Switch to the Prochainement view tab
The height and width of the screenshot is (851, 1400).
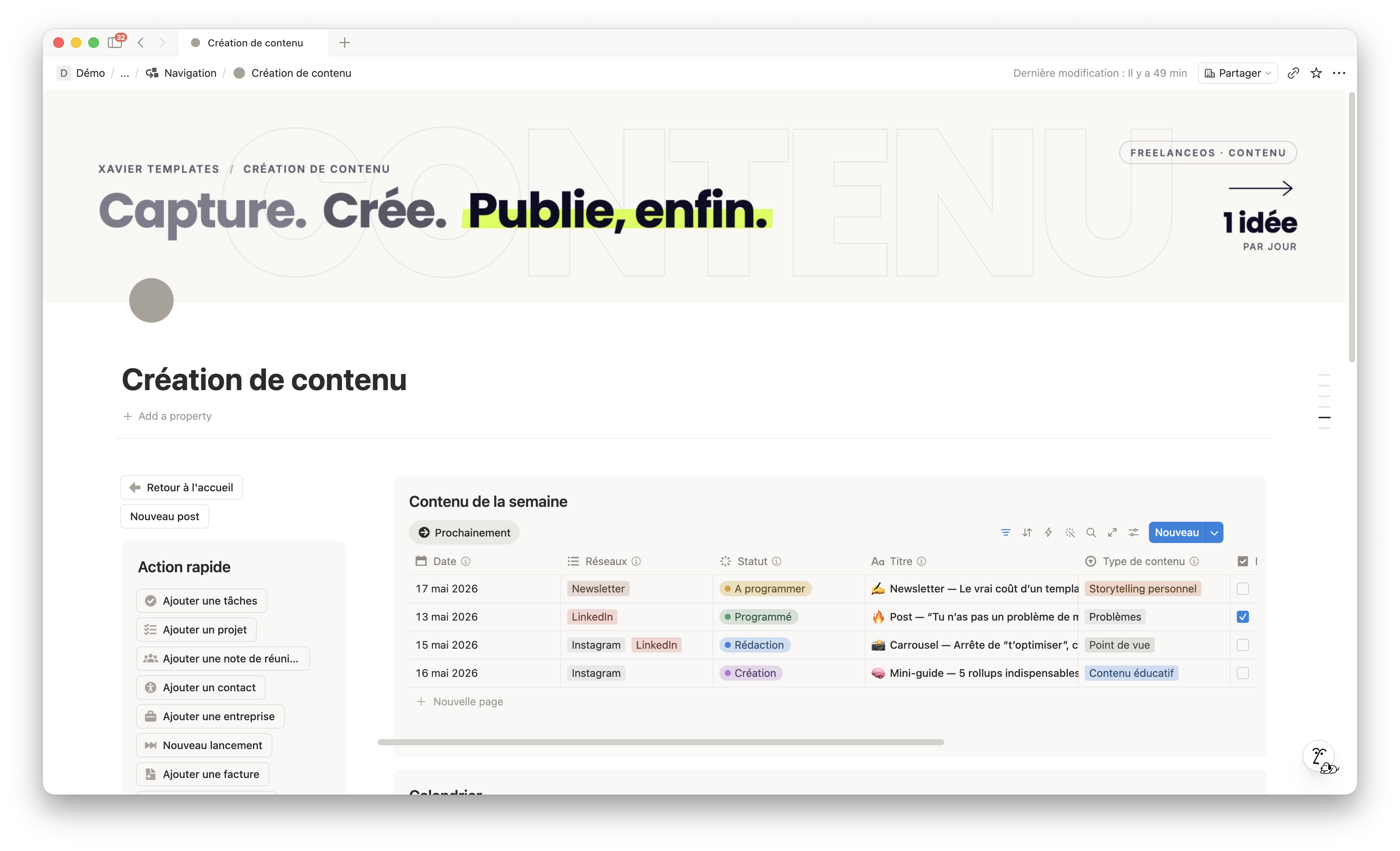[x=464, y=532]
